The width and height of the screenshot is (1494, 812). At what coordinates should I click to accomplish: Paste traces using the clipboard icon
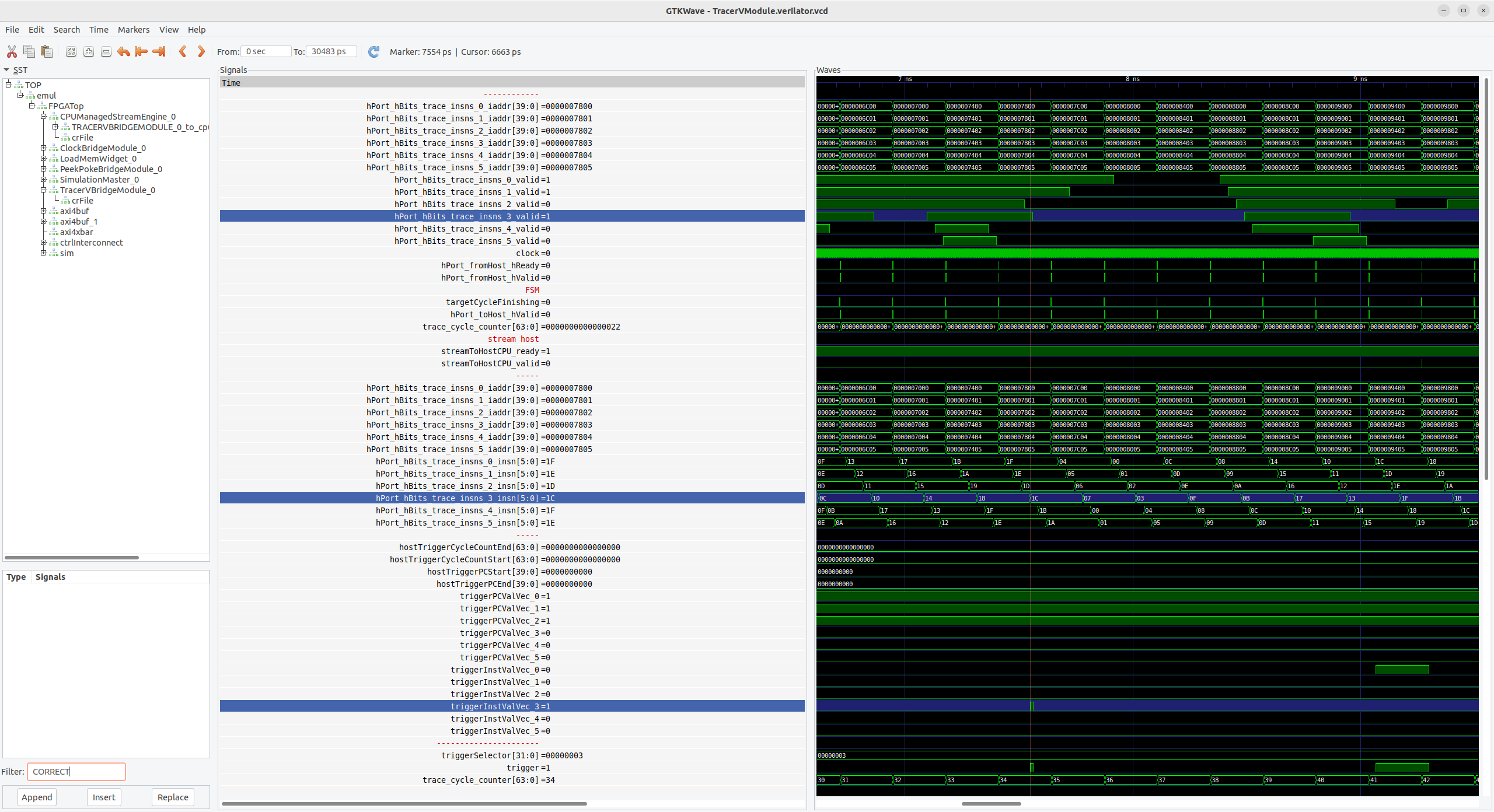tap(47, 51)
